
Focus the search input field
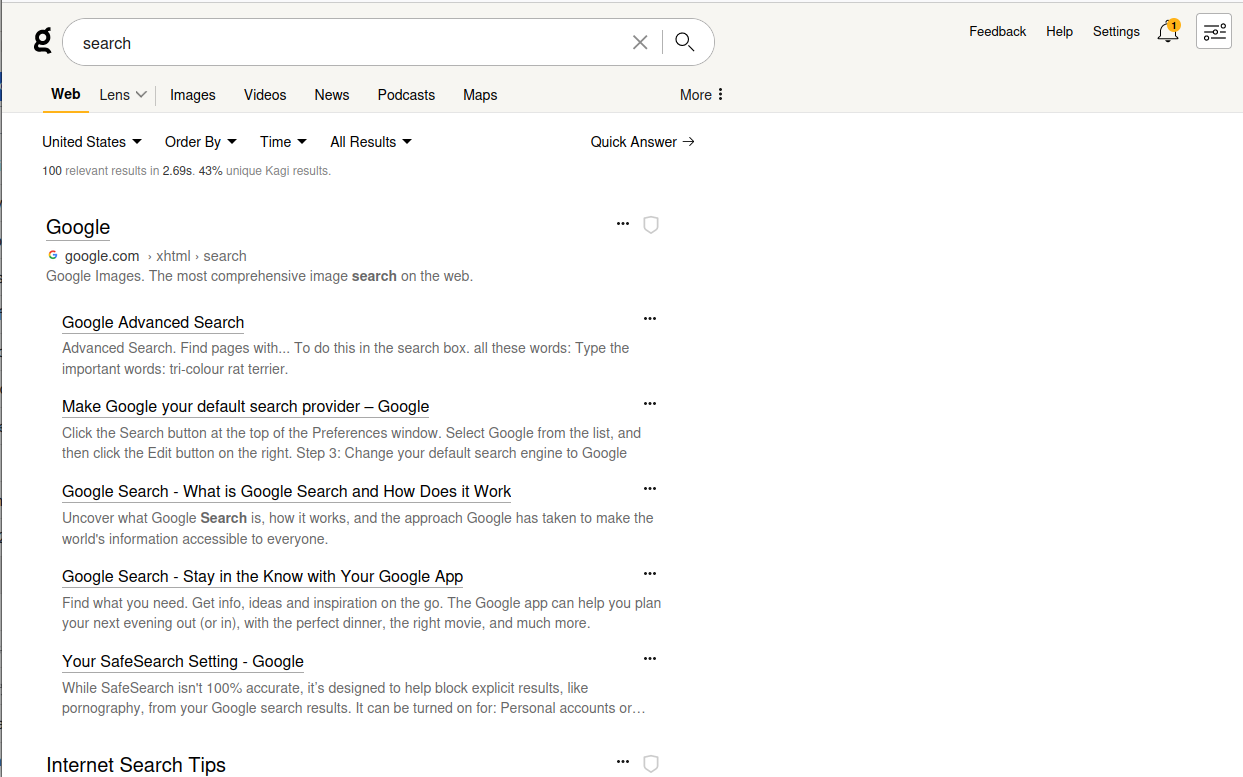click(350, 43)
